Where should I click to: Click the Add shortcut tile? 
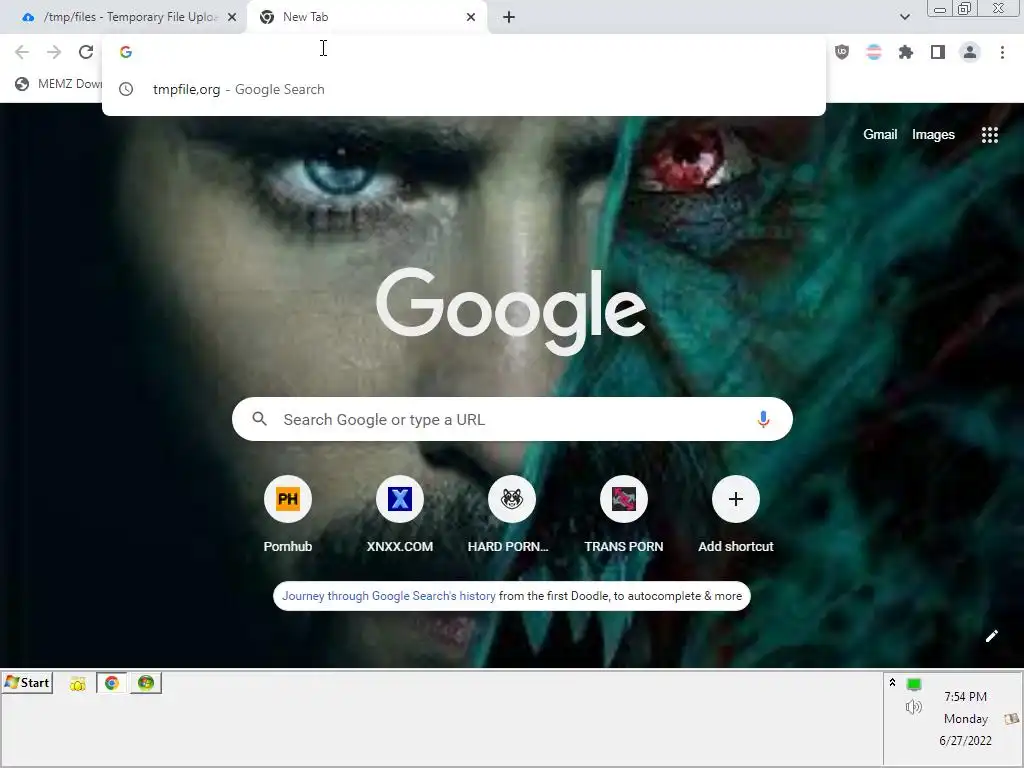[x=735, y=515]
